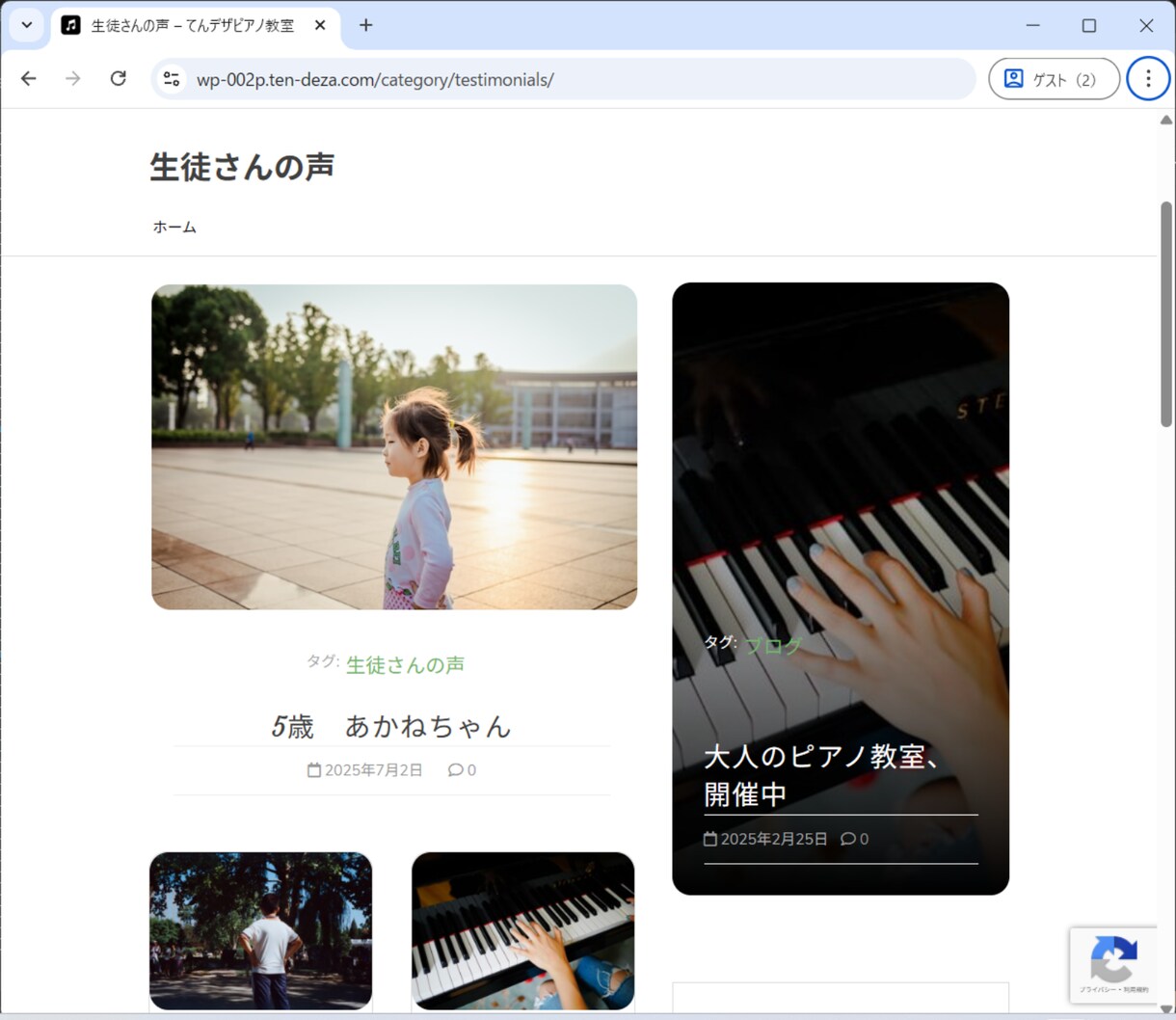1176x1020 pixels.
Task: Click the 2025年7月2日 post date
Action: tap(373, 770)
